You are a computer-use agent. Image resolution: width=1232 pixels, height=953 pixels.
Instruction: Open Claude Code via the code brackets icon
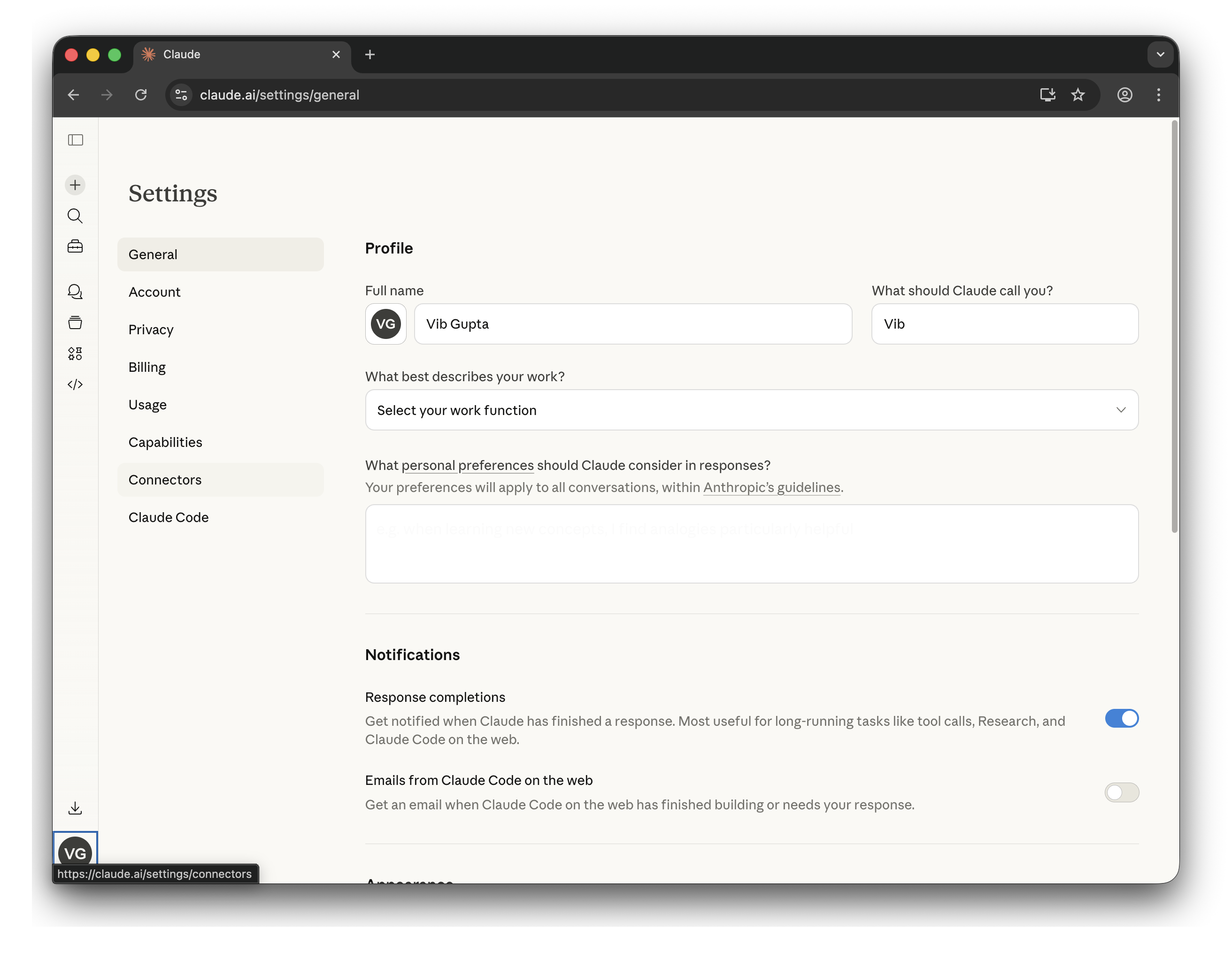point(75,384)
